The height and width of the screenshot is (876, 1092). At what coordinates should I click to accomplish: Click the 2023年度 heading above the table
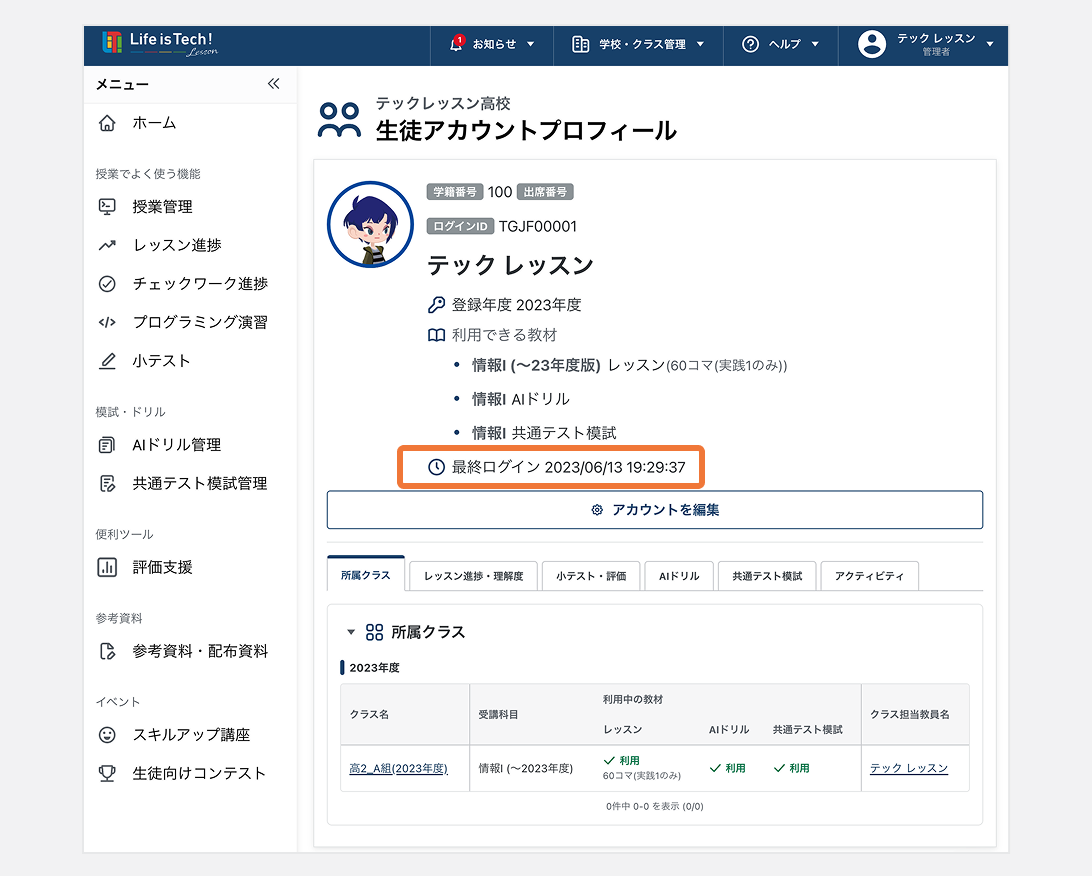(375, 667)
